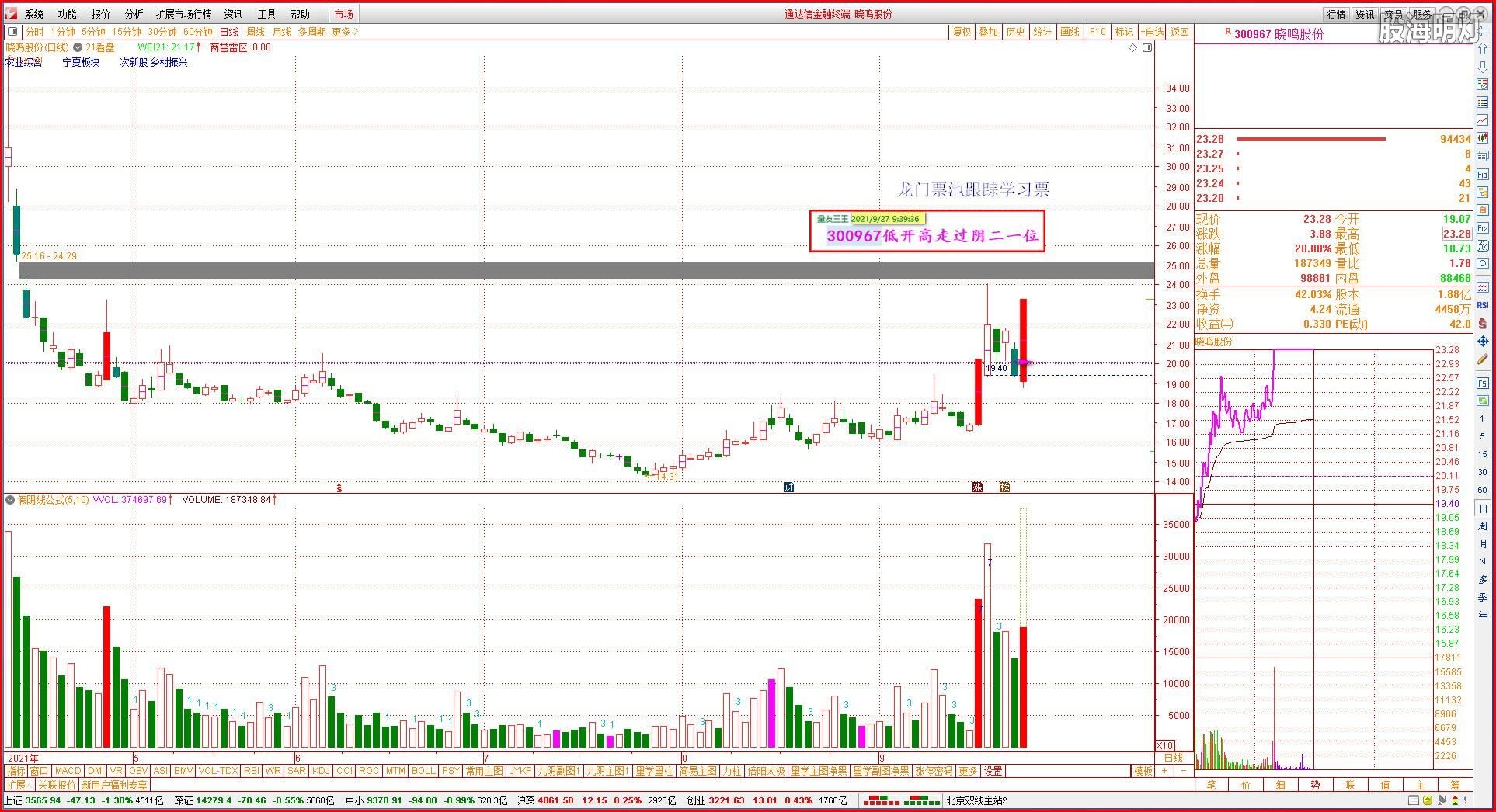Click the +自选 add to watchlist button
Screen dimensions: 1496x812
tap(1153, 32)
